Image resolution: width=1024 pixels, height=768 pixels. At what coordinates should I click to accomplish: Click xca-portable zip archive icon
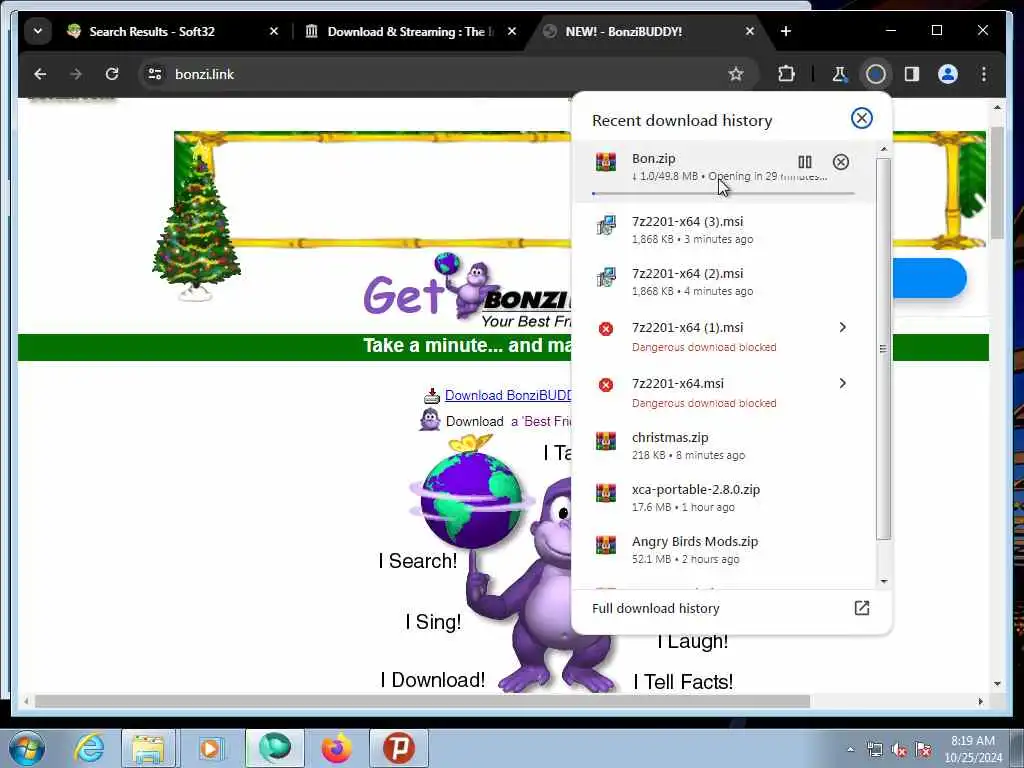pos(605,493)
